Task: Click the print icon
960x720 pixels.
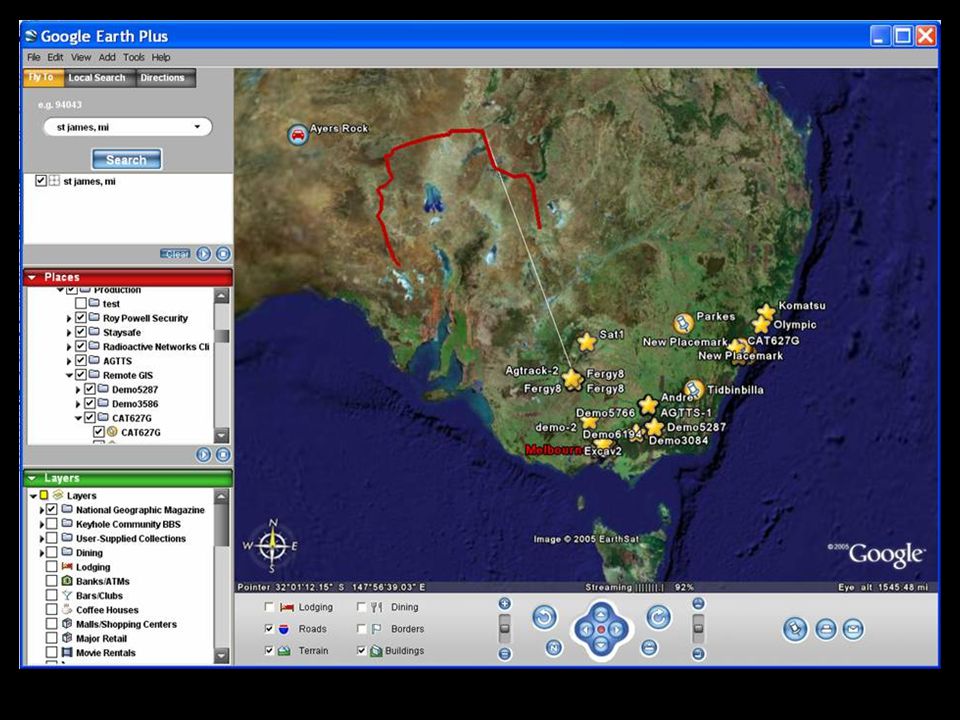Action: click(x=825, y=629)
